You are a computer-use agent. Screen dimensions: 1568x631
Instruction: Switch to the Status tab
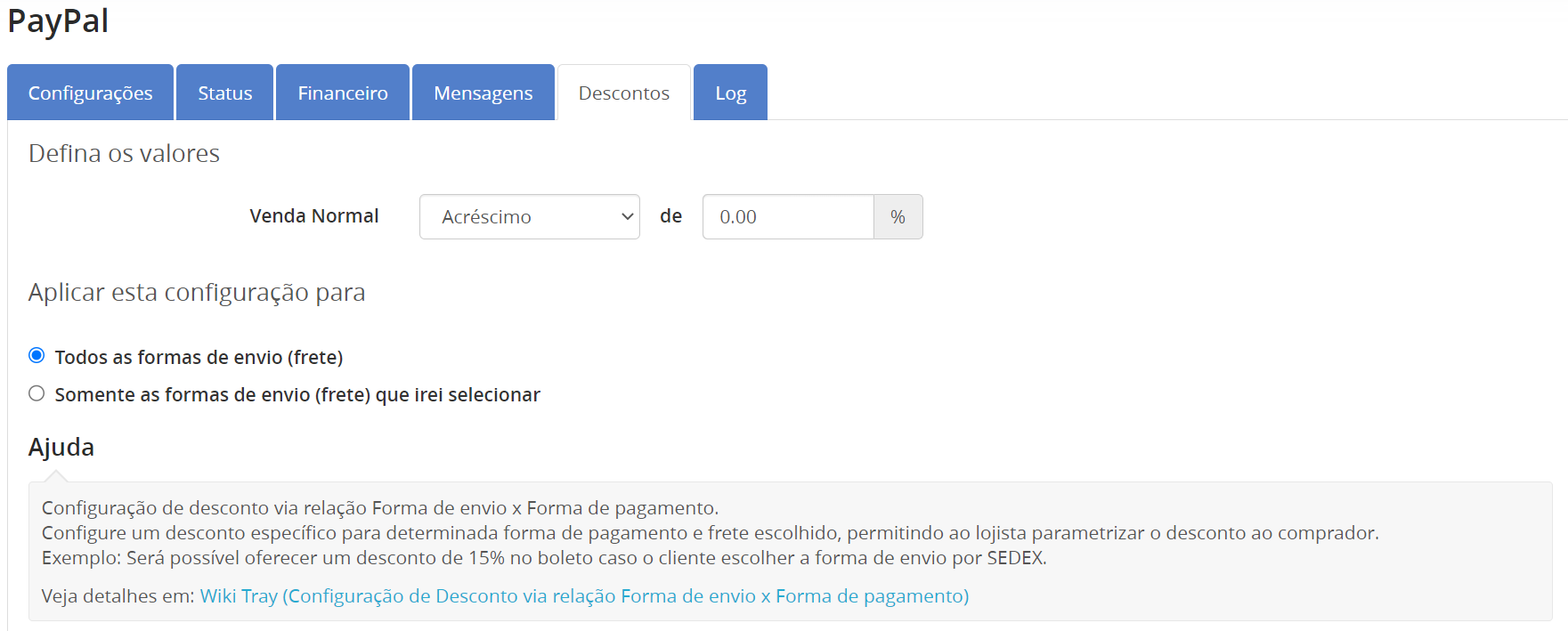[x=225, y=93]
